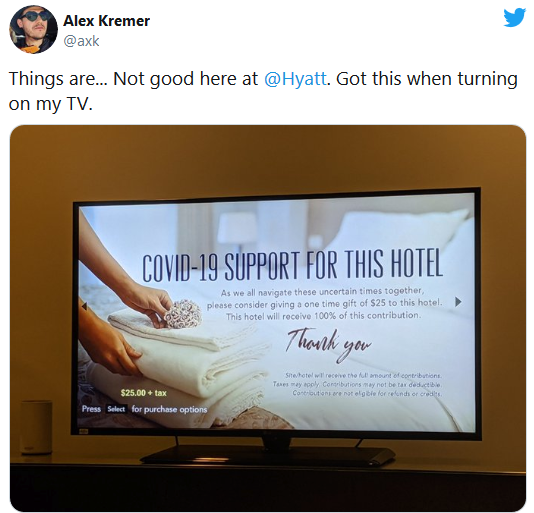Click the Alex Kremer display name
This screenshot has height=513, width=534.
[106, 21]
